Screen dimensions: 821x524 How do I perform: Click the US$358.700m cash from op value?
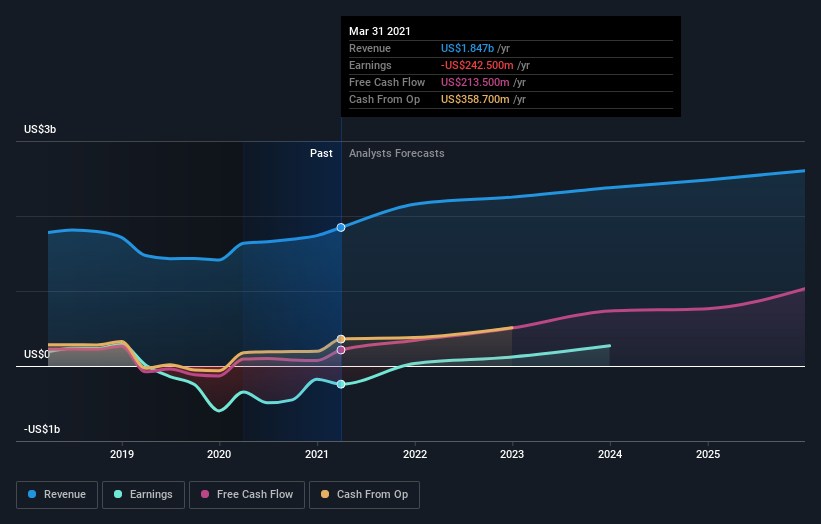(475, 99)
